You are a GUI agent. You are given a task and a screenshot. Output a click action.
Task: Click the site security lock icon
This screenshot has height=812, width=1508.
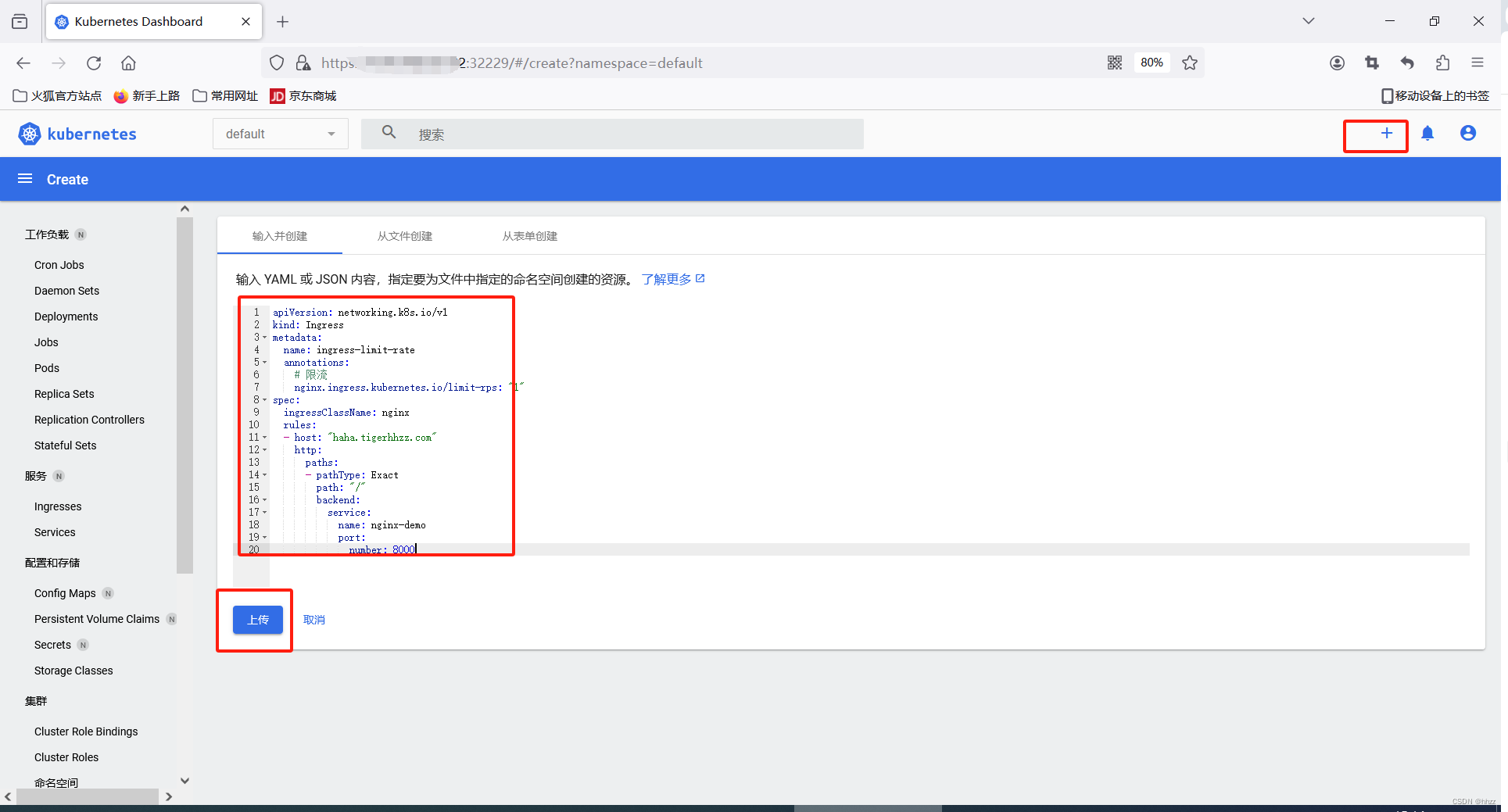303,63
